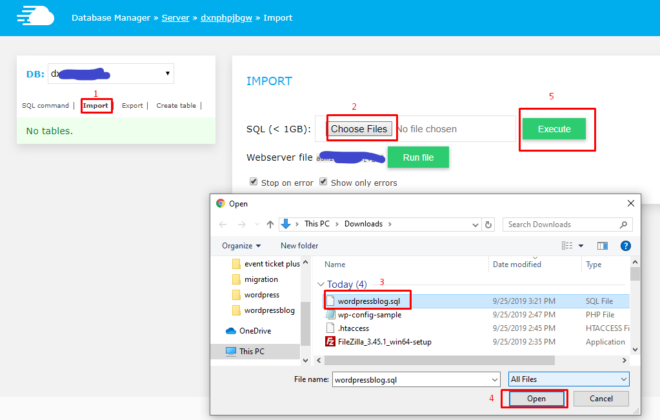Click the Choose Files button
Screen dimensions: 660x420
[359, 129]
